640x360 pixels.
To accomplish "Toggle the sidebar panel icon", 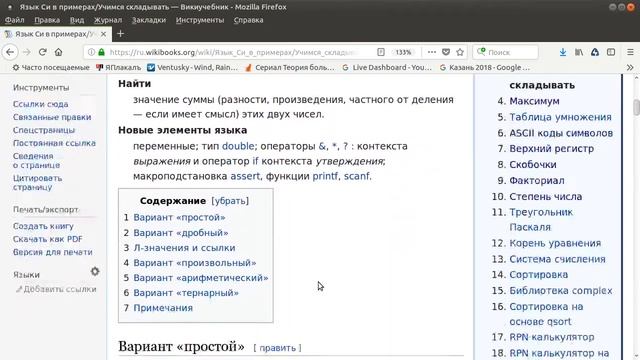I will (611, 52).
